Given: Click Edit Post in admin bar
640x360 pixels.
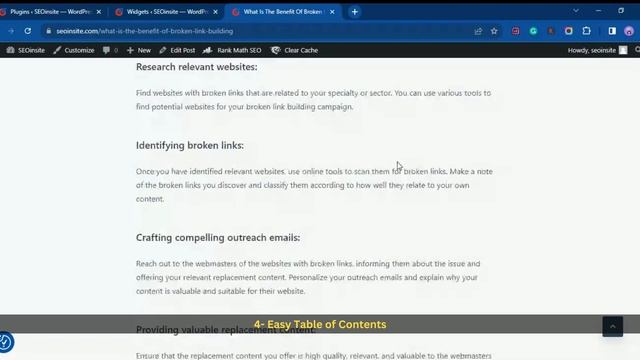Looking at the screenshot, I should 177,50.
